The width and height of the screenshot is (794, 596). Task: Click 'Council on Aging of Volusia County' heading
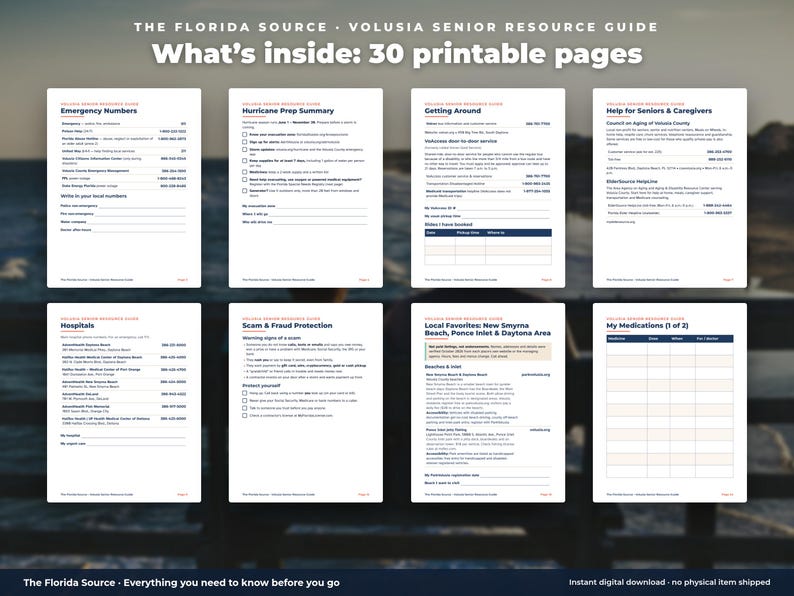[x=648, y=123]
